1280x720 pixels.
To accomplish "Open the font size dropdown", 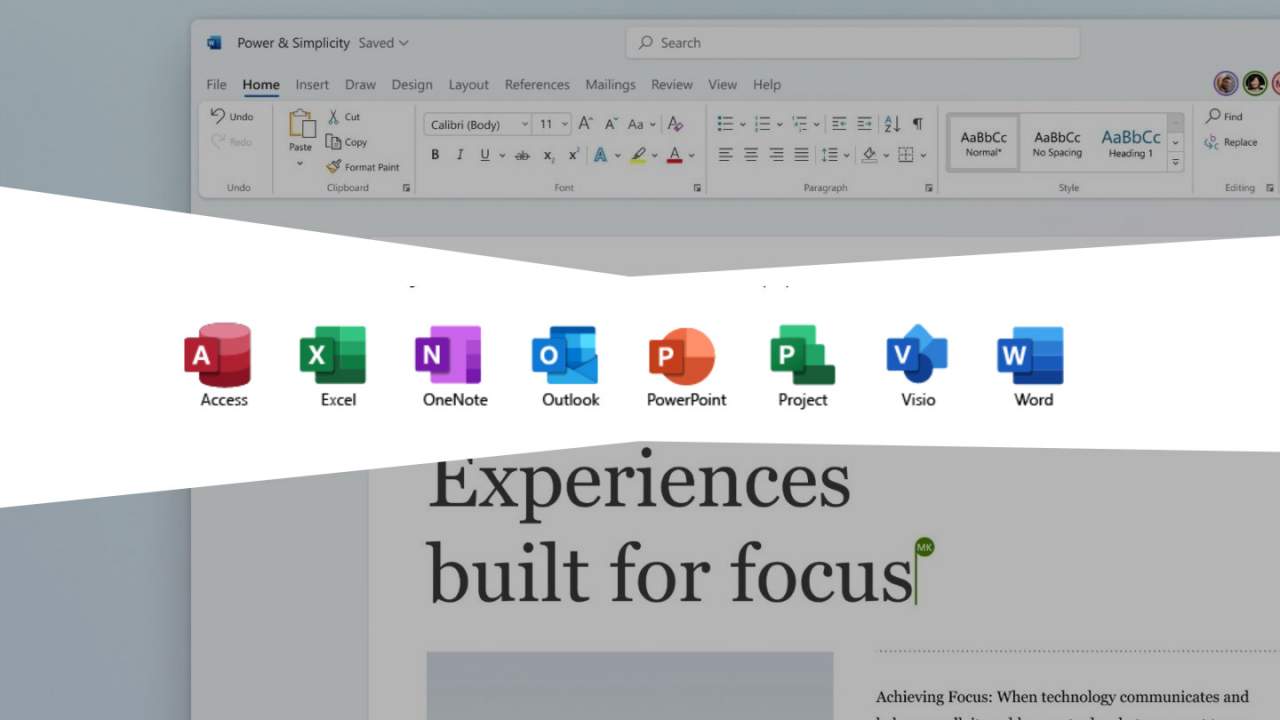I will [564, 123].
